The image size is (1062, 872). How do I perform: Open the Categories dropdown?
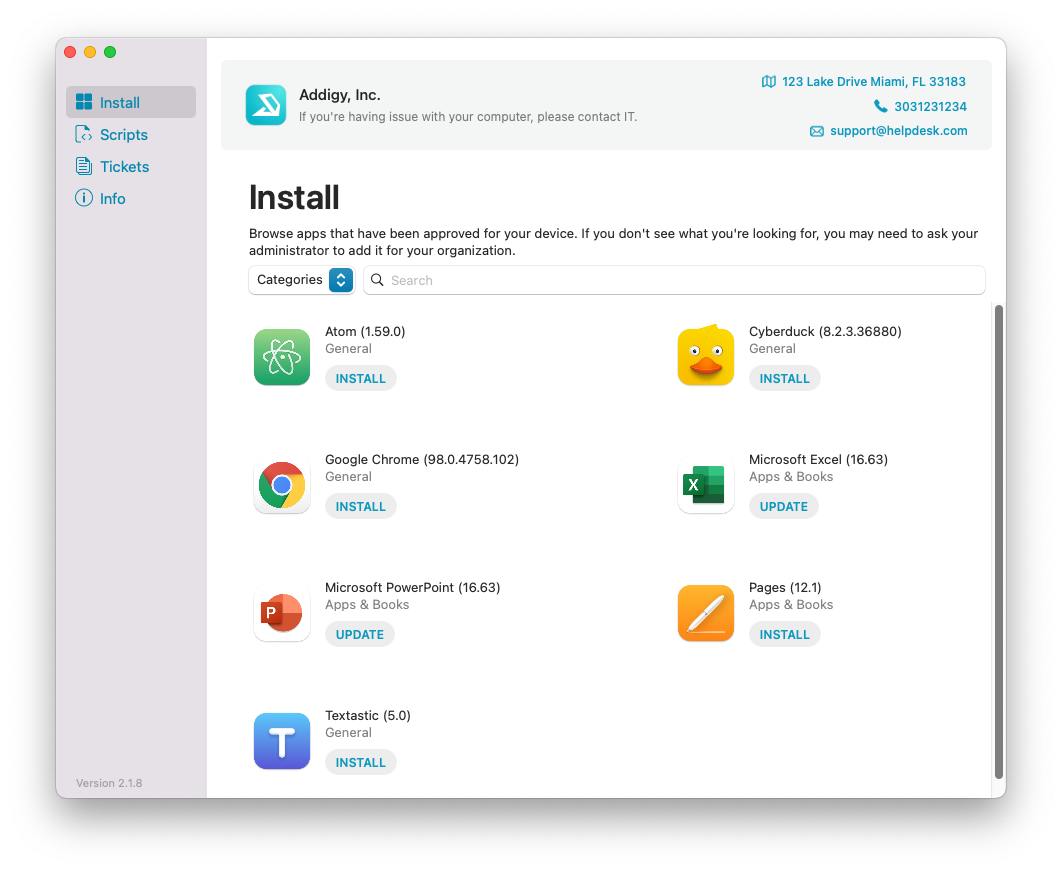pyautogui.click(x=301, y=280)
